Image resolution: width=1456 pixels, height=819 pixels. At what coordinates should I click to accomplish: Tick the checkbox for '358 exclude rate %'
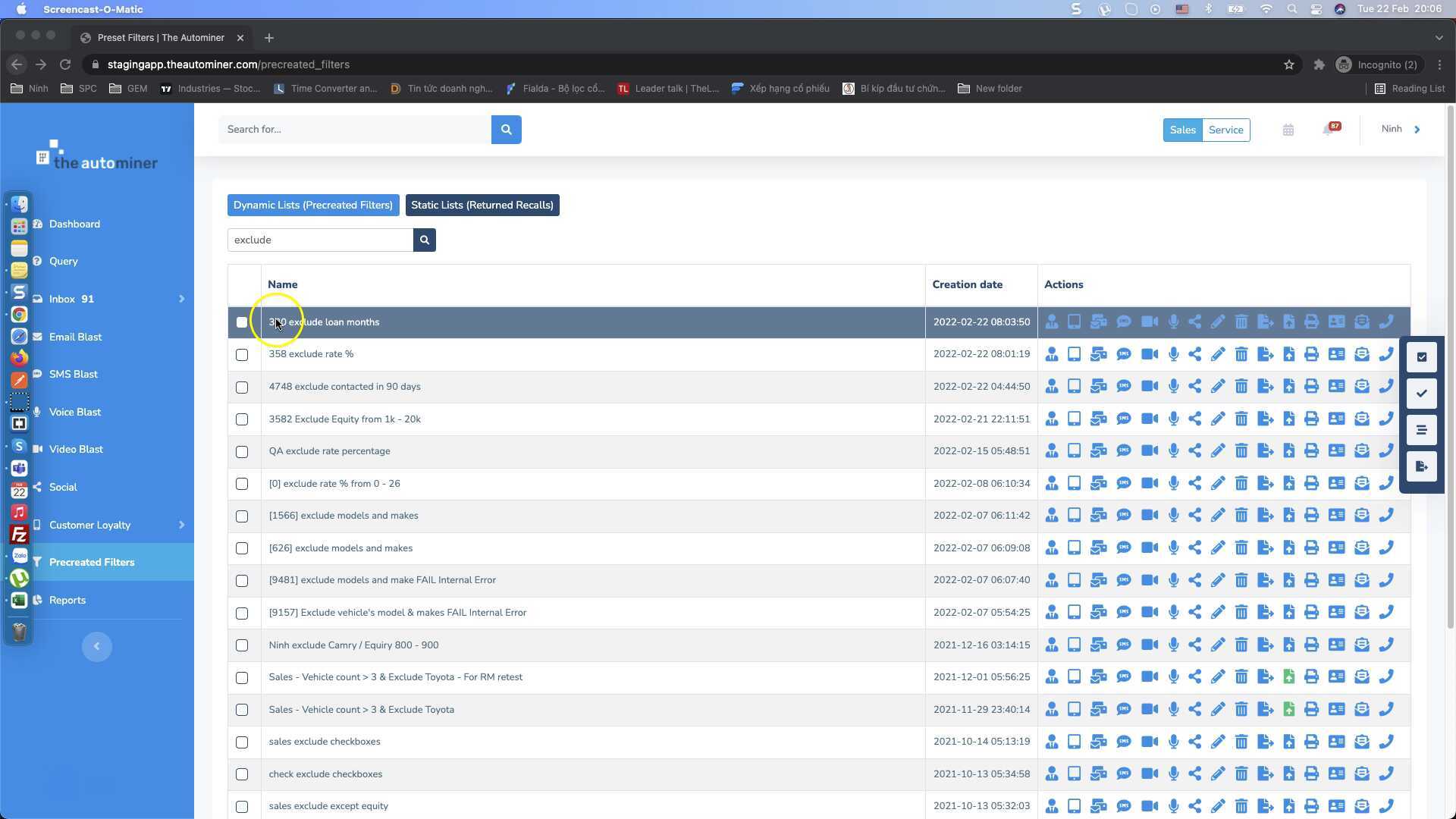tap(242, 355)
